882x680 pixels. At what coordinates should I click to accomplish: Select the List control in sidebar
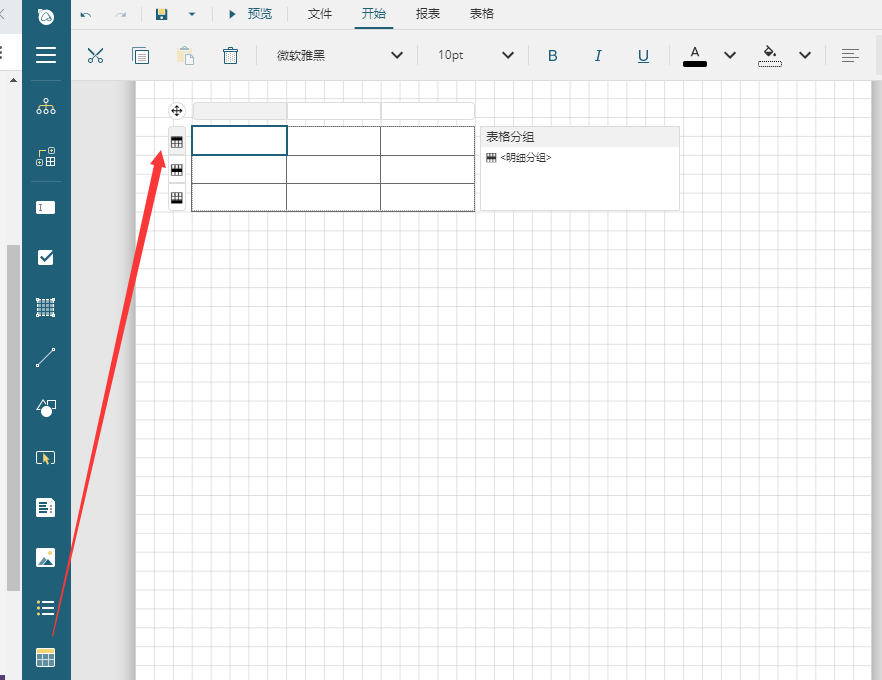pyautogui.click(x=46, y=608)
